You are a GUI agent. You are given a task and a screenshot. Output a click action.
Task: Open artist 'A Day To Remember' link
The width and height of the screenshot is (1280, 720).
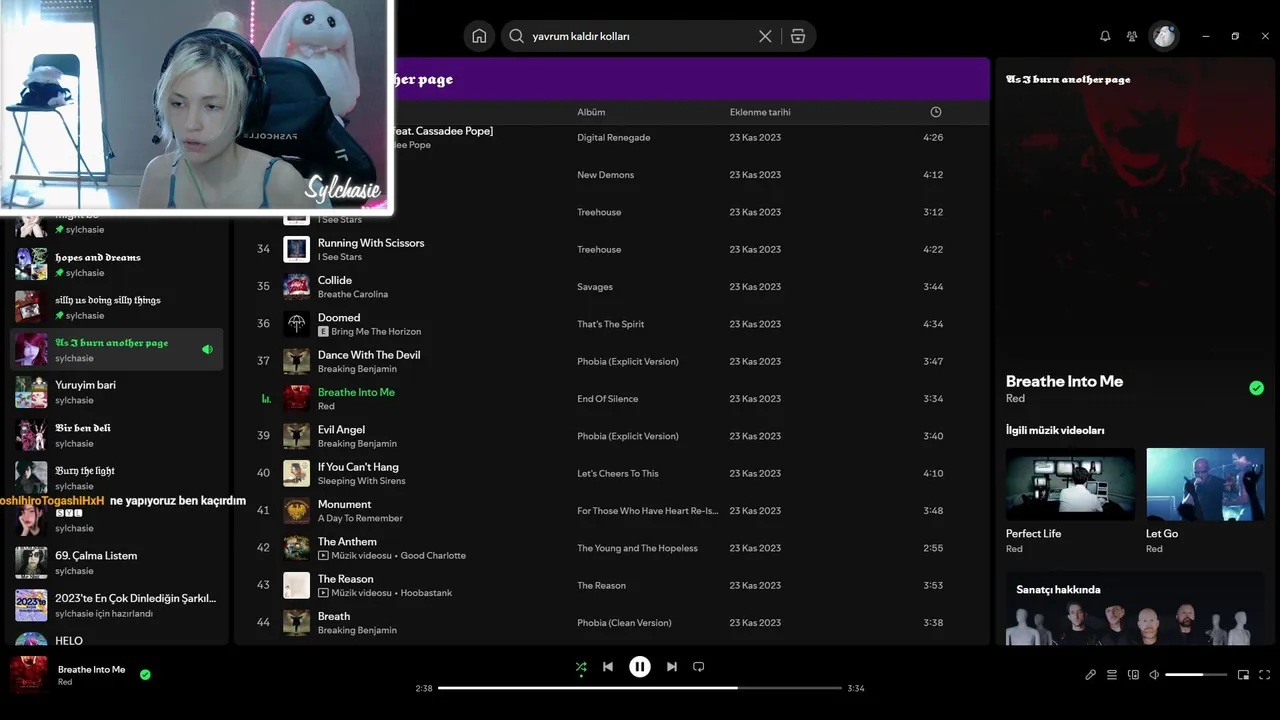point(360,518)
